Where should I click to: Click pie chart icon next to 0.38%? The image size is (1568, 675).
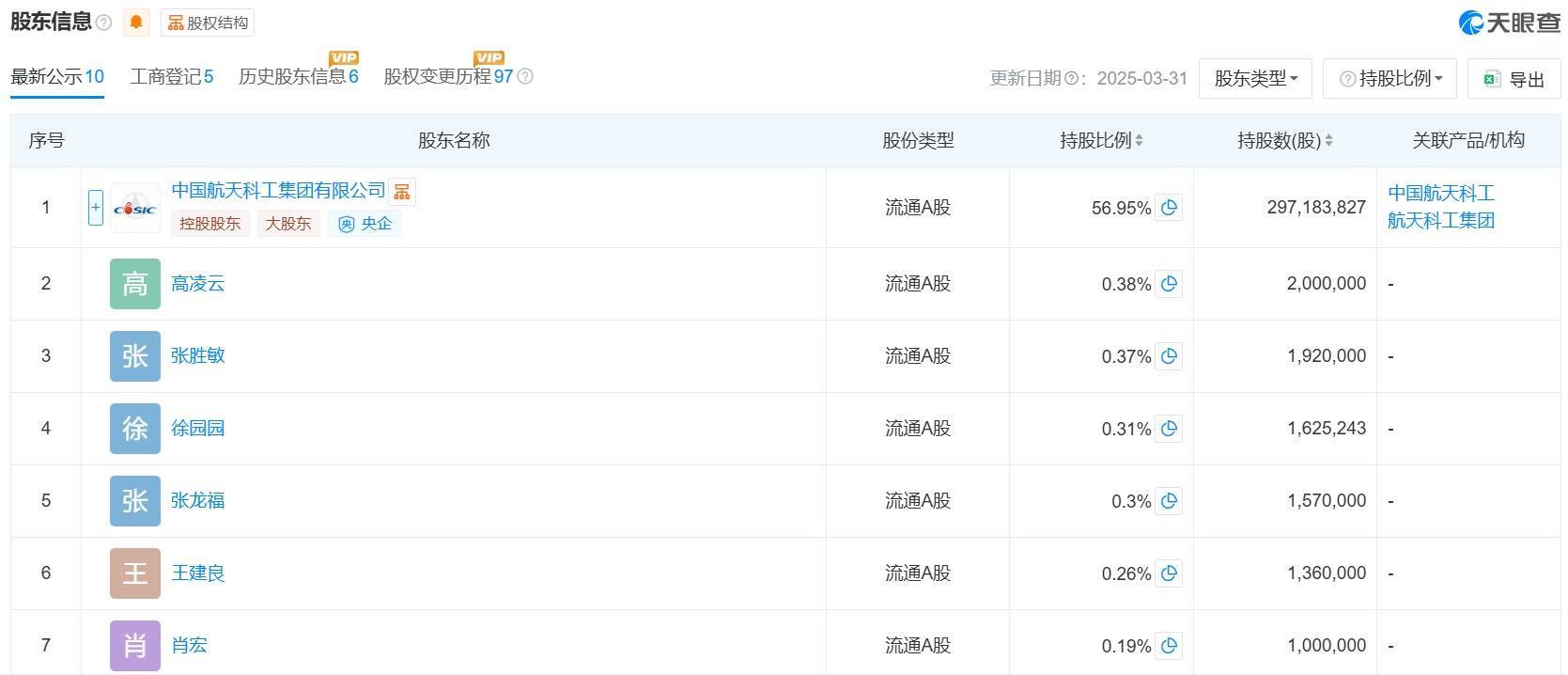coord(1169,284)
